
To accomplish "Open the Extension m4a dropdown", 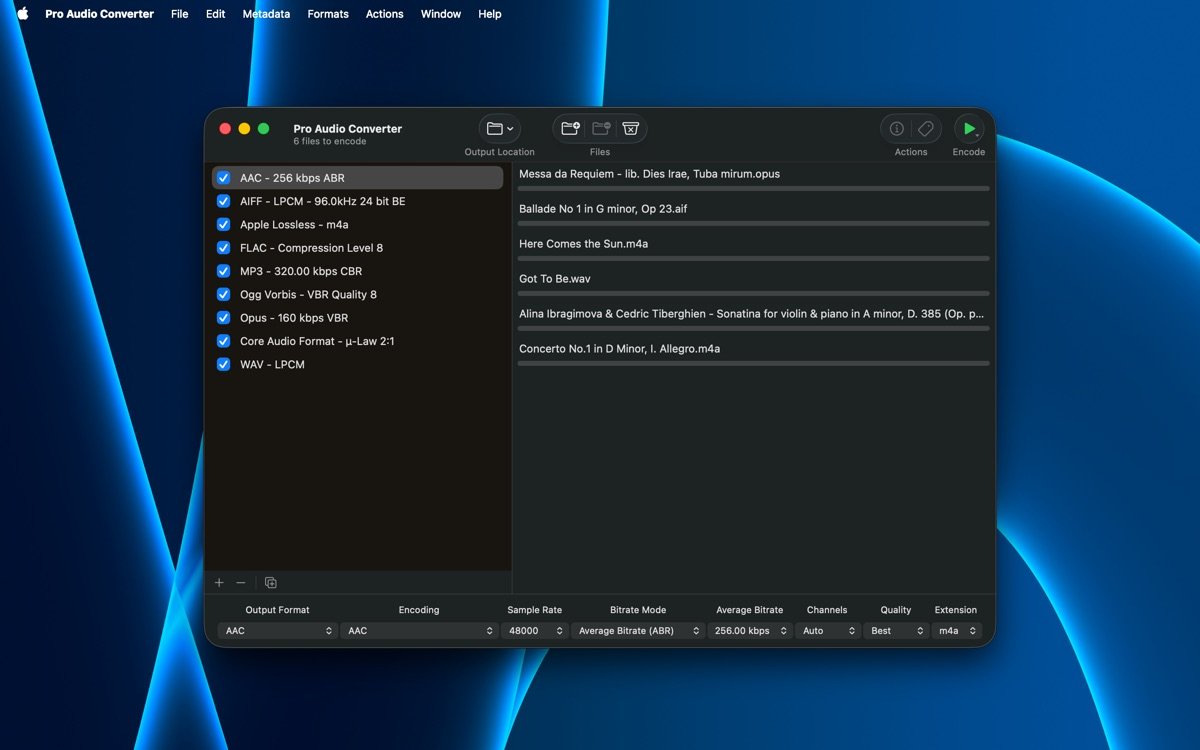I will tap(956, 631).
